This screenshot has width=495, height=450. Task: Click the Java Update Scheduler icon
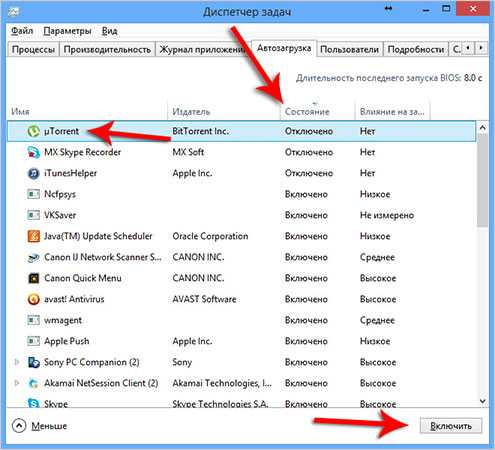(x=33, y=236)
